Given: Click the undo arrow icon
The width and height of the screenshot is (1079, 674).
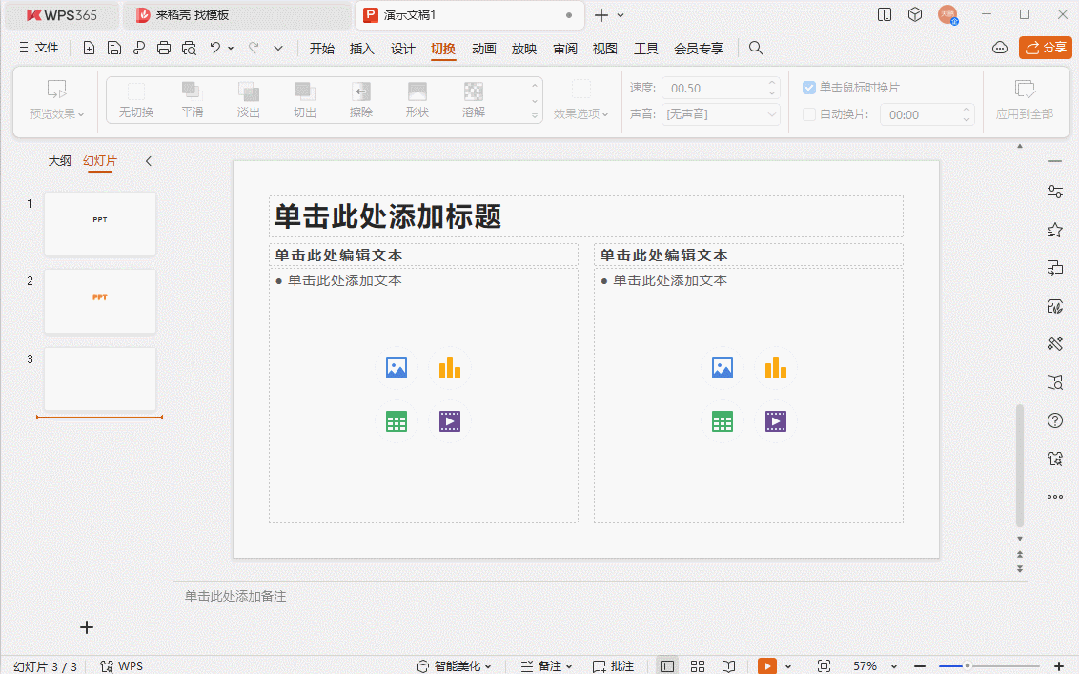Looking at the screenshot, I should pos(215,48).
